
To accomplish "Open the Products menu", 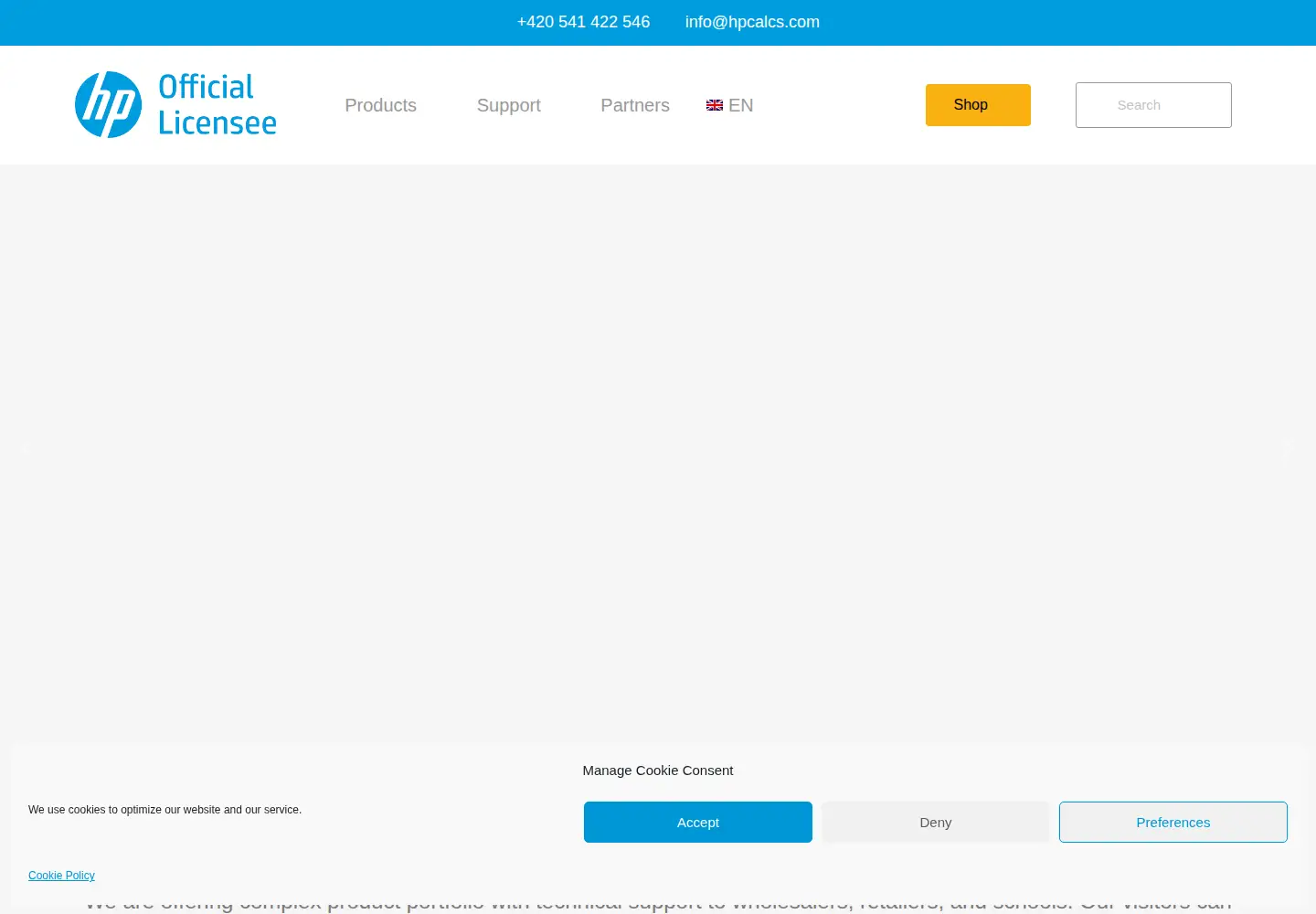I will tap(380, 105).
